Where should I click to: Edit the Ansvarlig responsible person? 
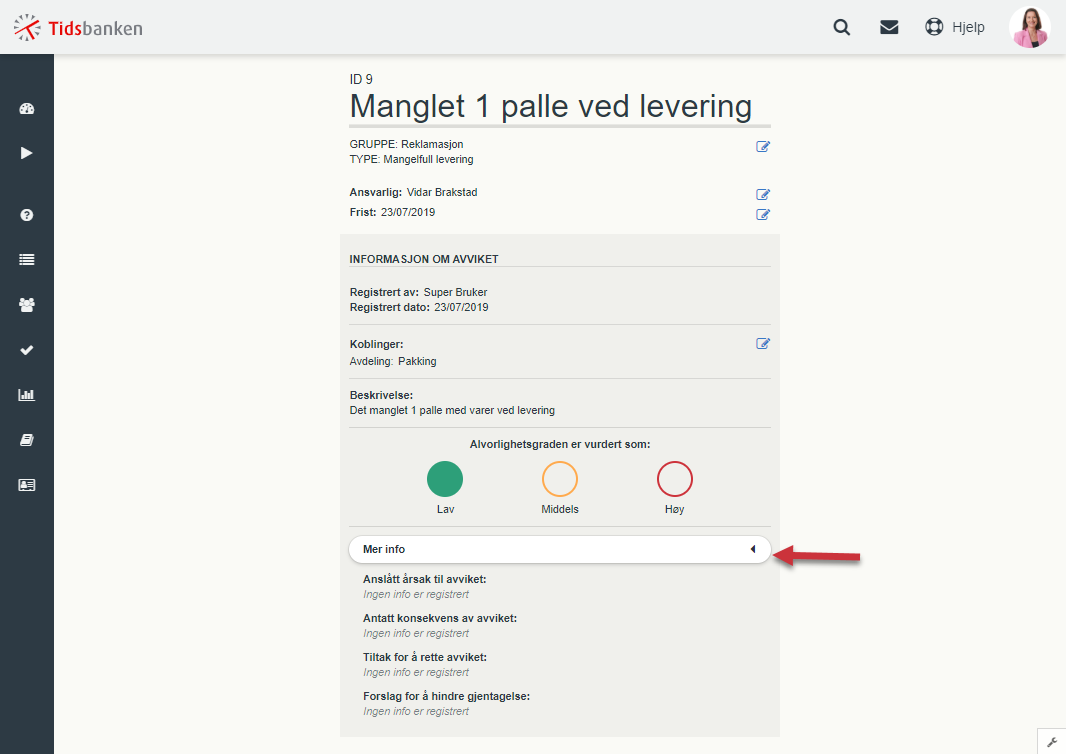click(x=763, y=194)
